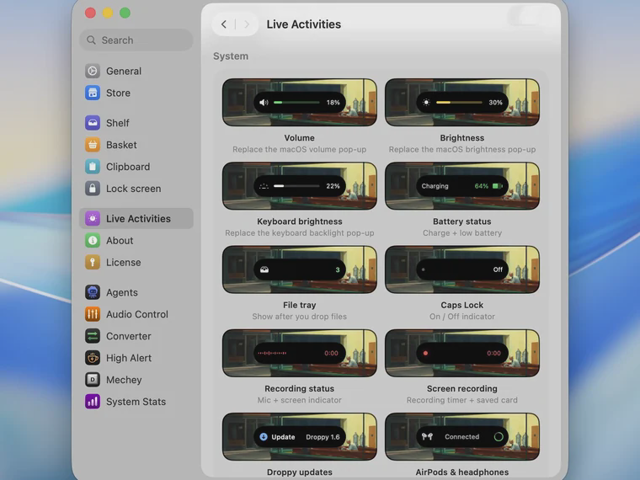
Task: Click the About info icon
Action: pos(93,240)
